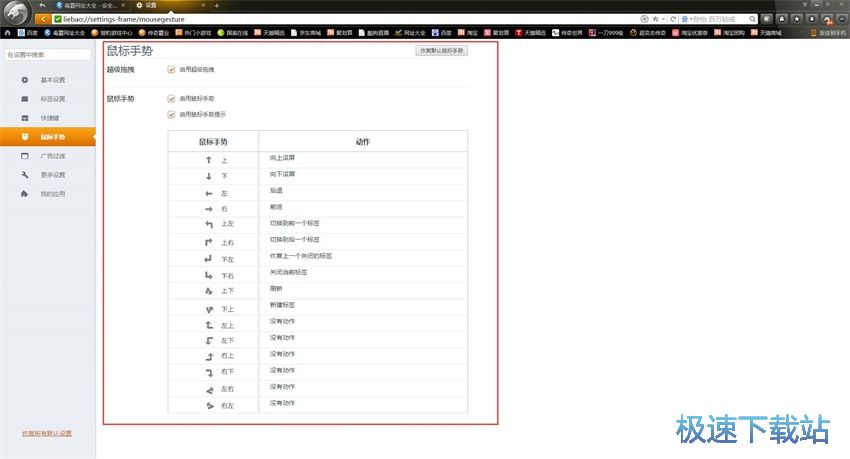The height and width of the screenshot is (459, 850).
Task: Click the 上右 gesture icon
Action: (209, 242)
